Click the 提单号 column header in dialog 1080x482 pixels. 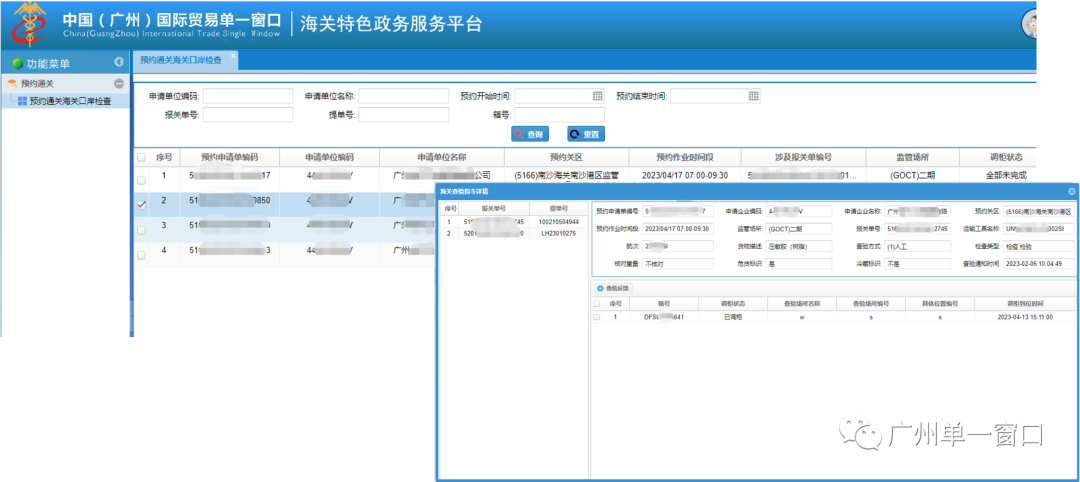point(559,209)
